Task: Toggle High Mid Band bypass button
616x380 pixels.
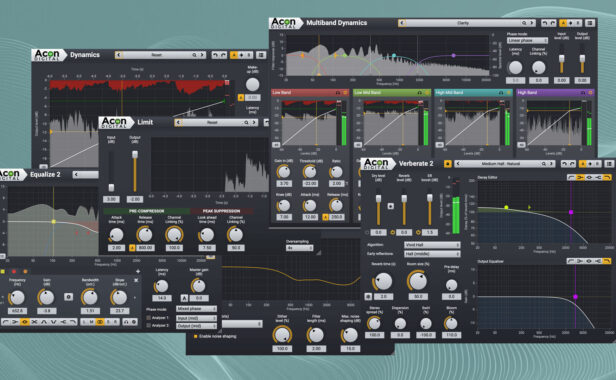Action: pos(509,93)
